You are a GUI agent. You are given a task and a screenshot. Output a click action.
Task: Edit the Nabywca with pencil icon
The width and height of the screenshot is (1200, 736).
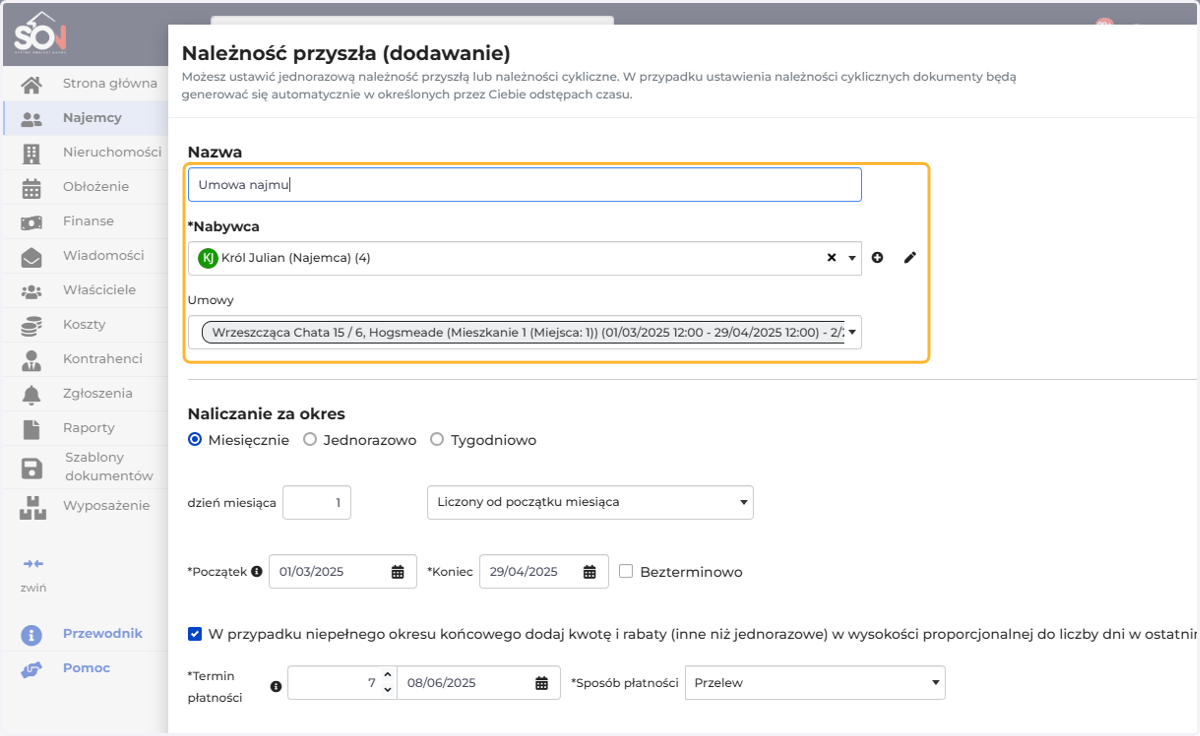coord(909,258)
